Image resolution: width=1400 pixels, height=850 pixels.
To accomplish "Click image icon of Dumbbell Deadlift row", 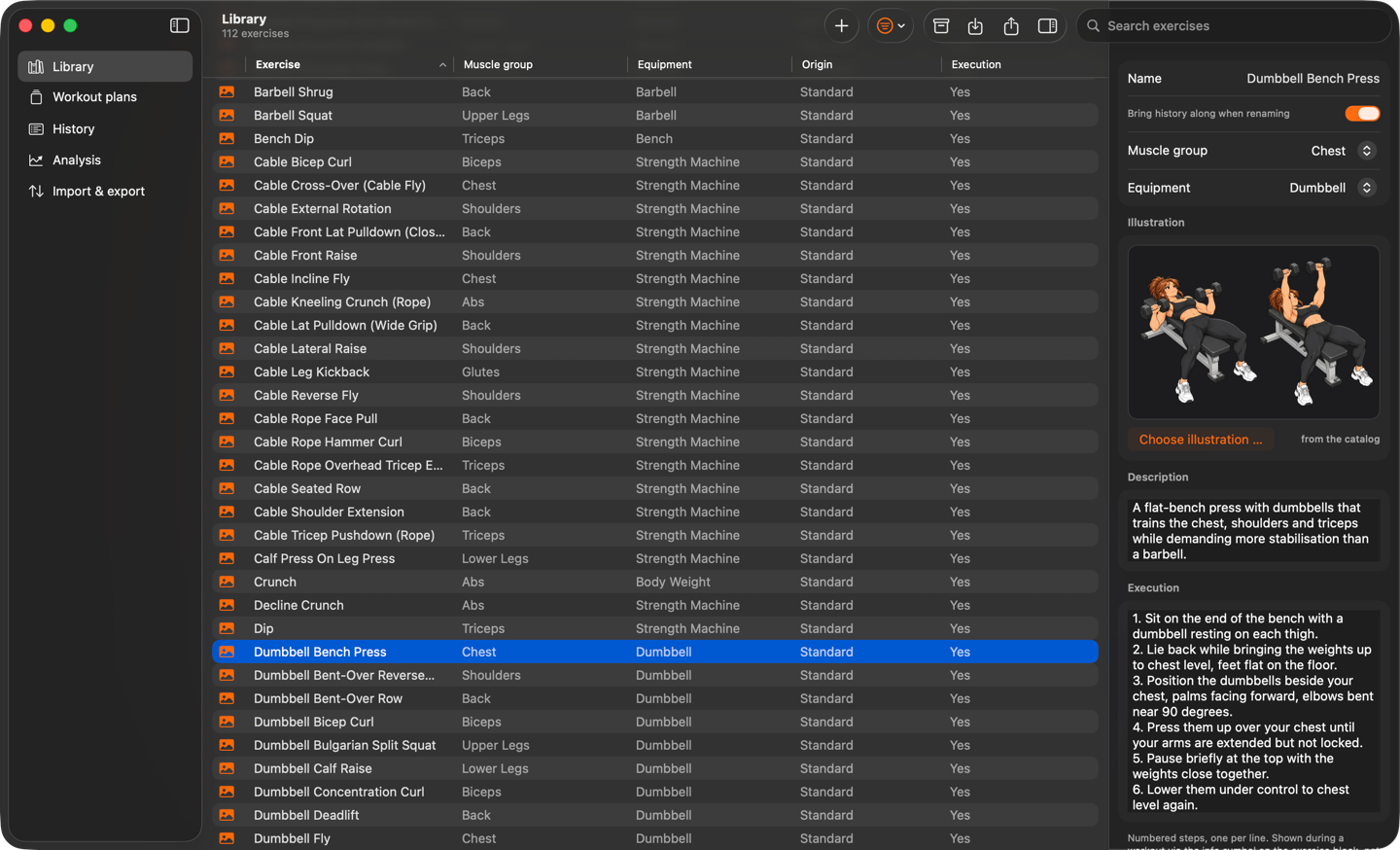I will [227, 815].
